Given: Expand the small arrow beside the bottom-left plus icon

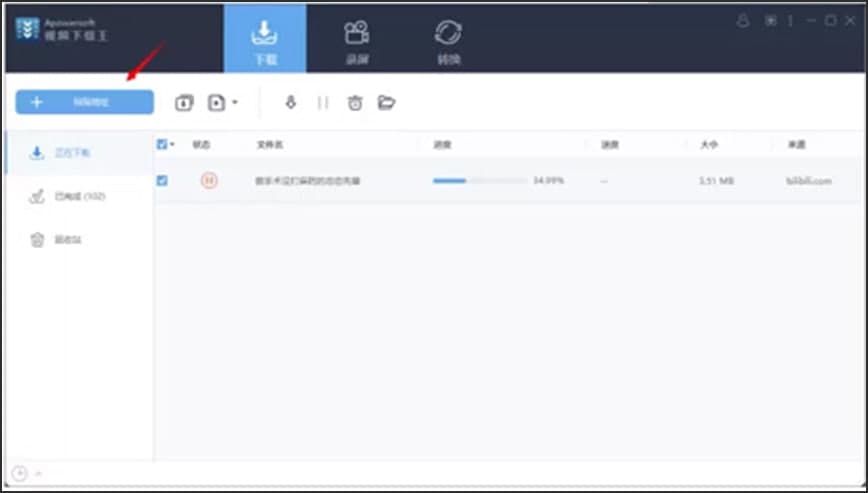Looking at the screenshot, I should [39, 474].
